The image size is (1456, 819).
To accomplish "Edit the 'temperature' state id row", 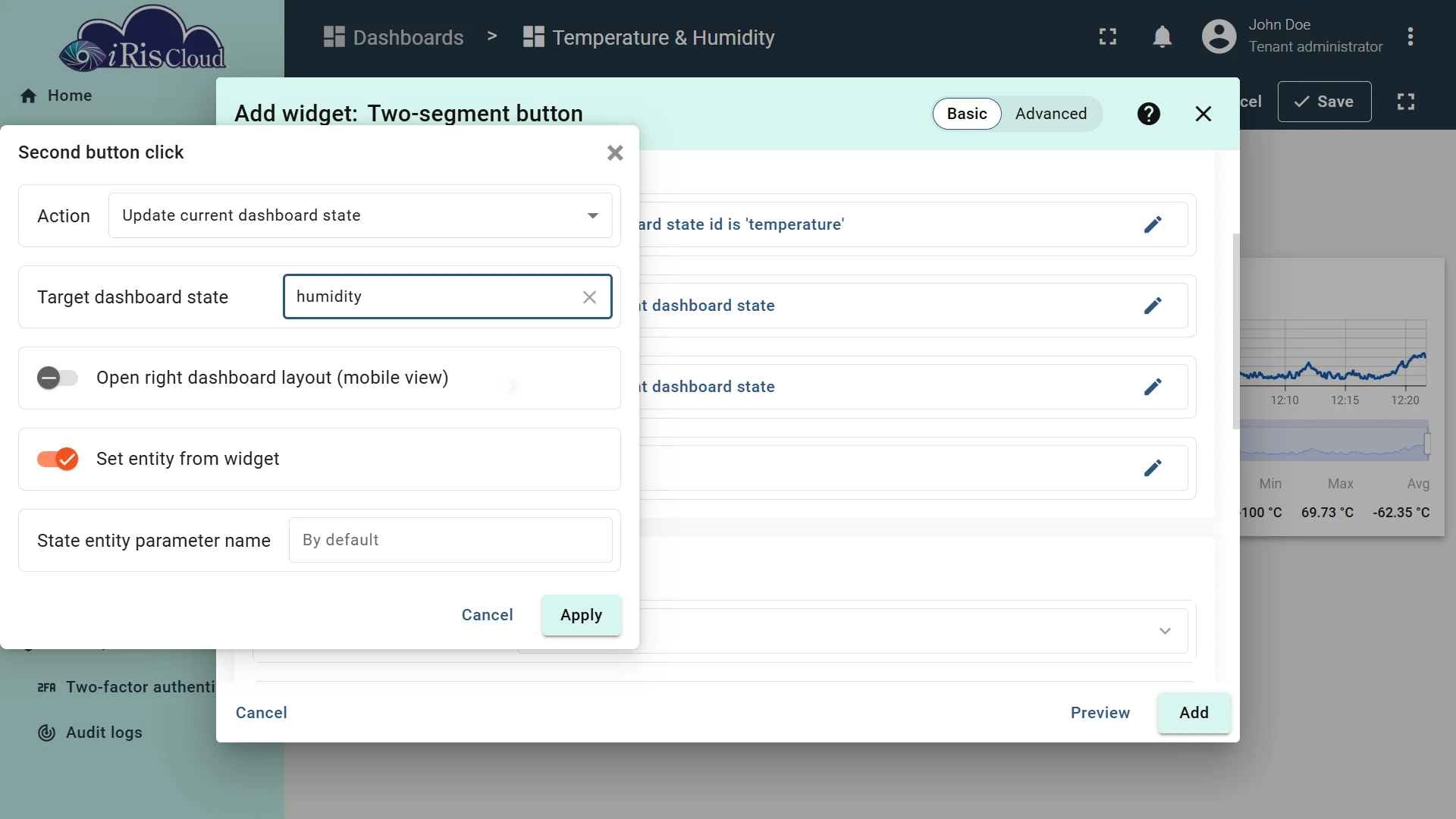I will click(x=1153, y=224).
